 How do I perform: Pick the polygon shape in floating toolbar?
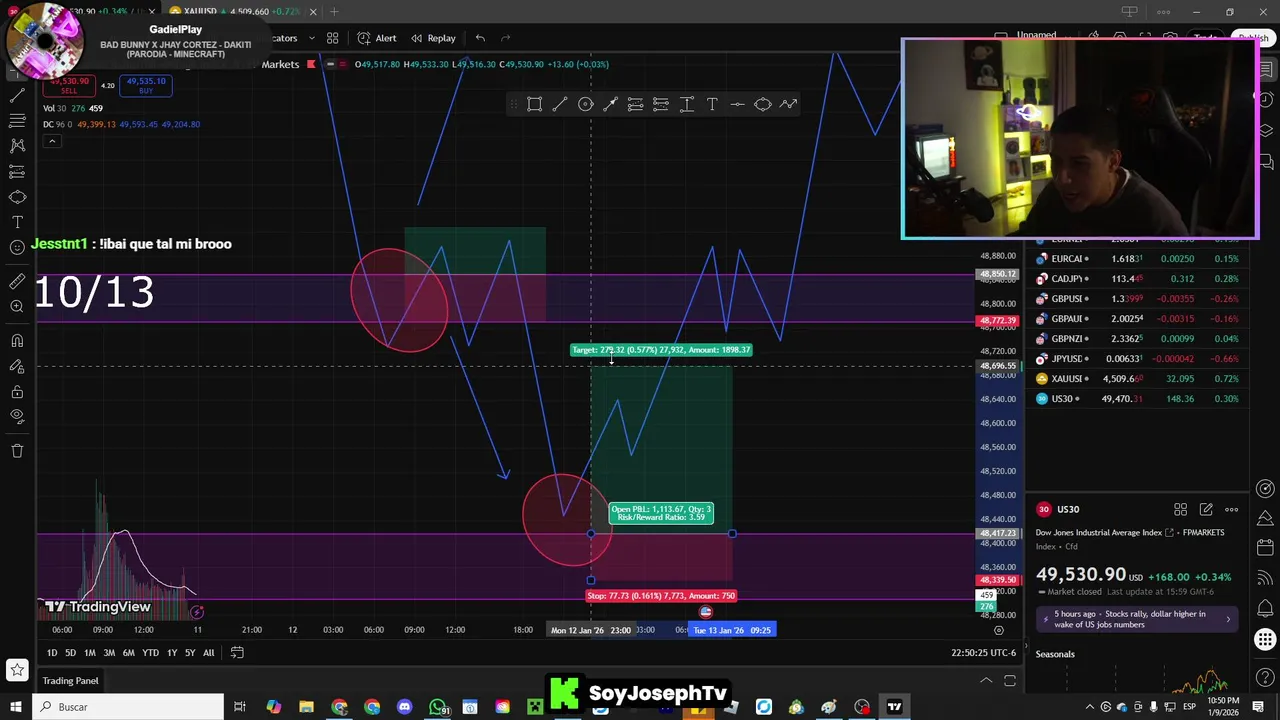pos(763,104)
